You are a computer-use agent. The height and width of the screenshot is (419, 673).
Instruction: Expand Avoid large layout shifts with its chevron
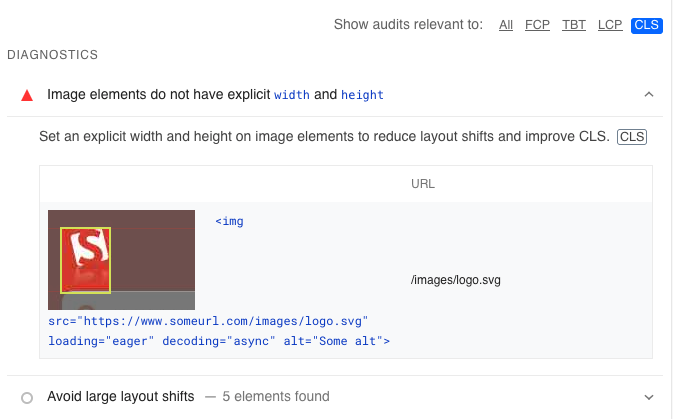[649, 397]
